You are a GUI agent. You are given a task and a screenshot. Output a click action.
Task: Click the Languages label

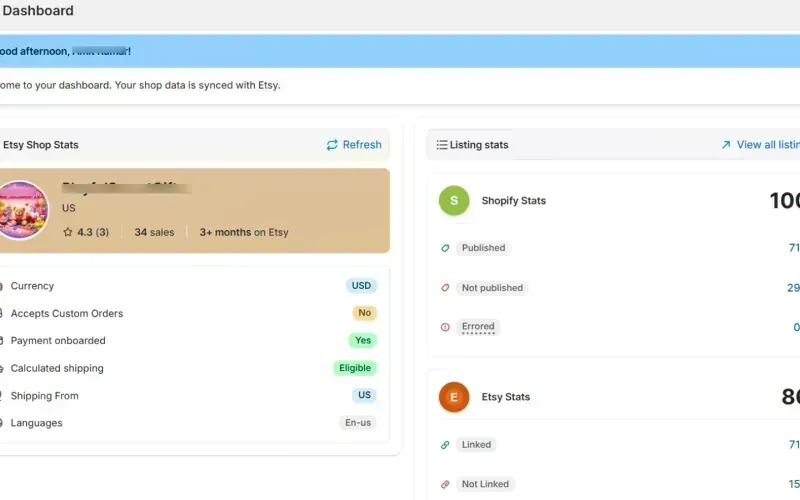coord(36,423)
